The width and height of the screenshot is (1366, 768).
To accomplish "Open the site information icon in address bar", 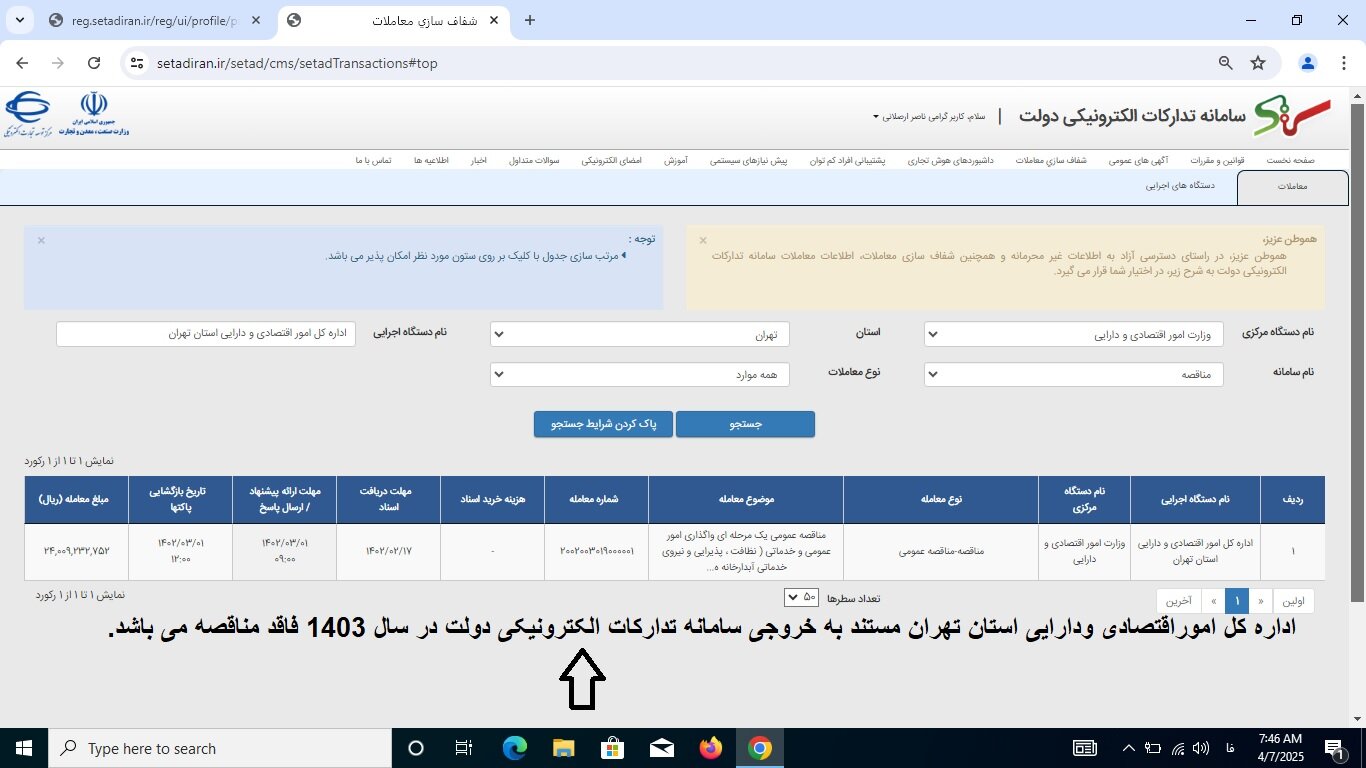I will click(x=138, y=63).
